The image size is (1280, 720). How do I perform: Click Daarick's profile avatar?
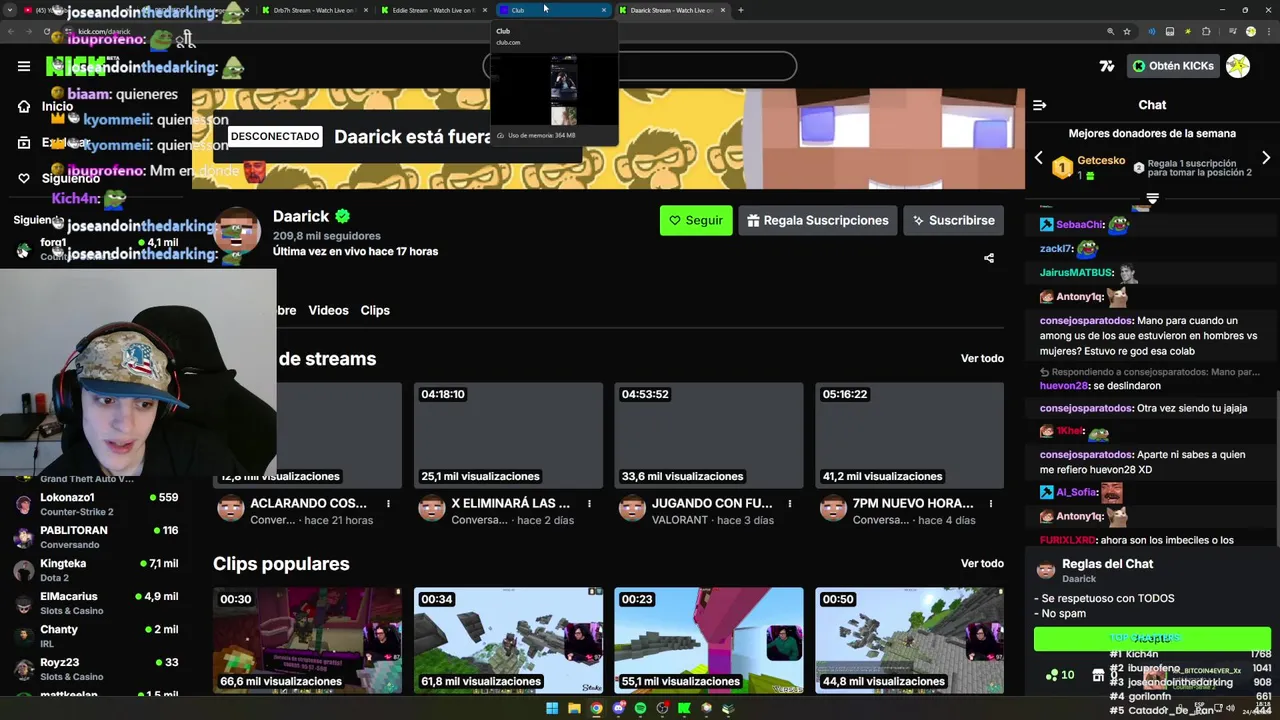pyautogui.click(x=237, y=232)
